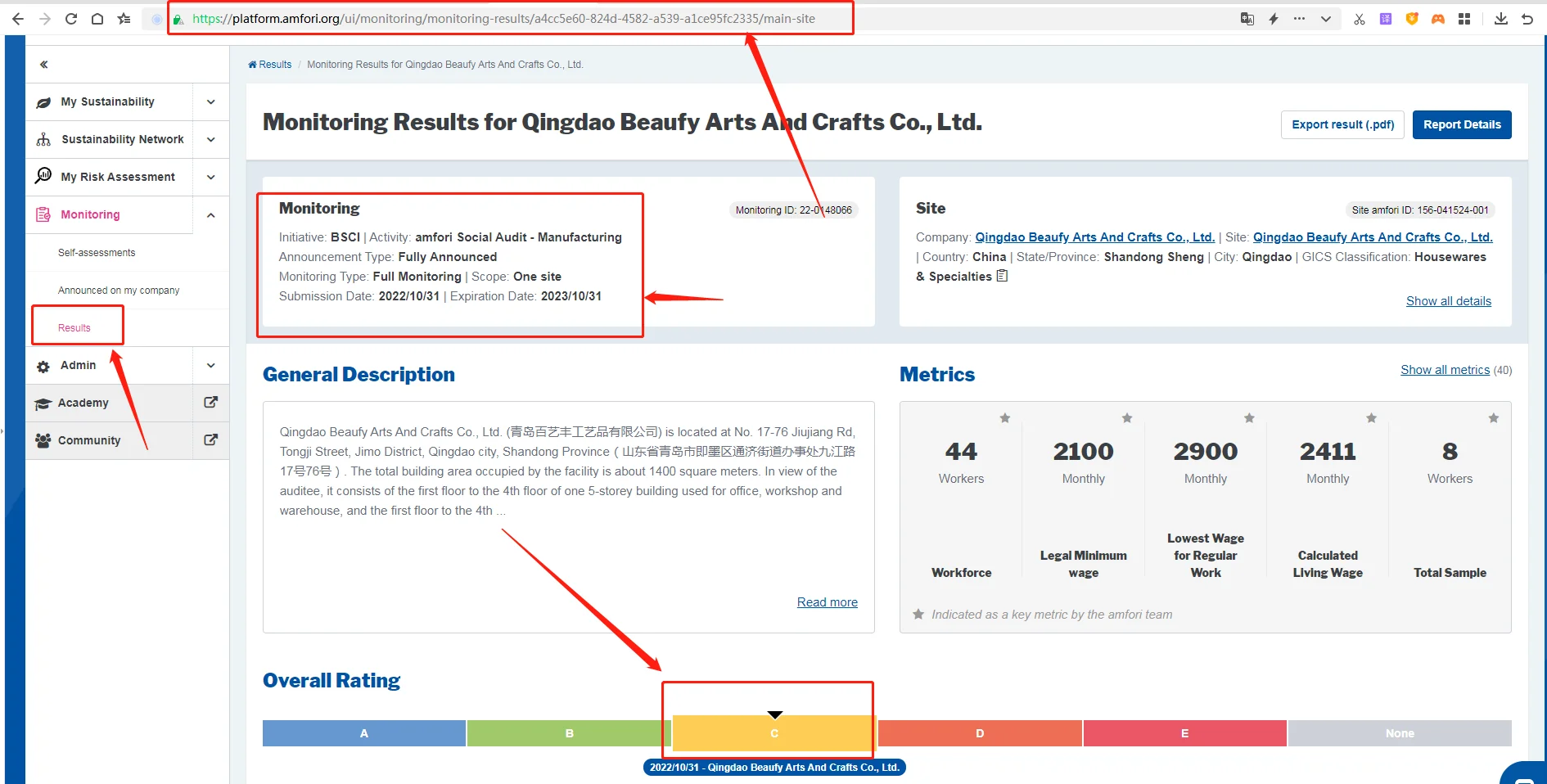1547x784 pixels.
Task: Click the browser forward arrow
Action: 45,19
